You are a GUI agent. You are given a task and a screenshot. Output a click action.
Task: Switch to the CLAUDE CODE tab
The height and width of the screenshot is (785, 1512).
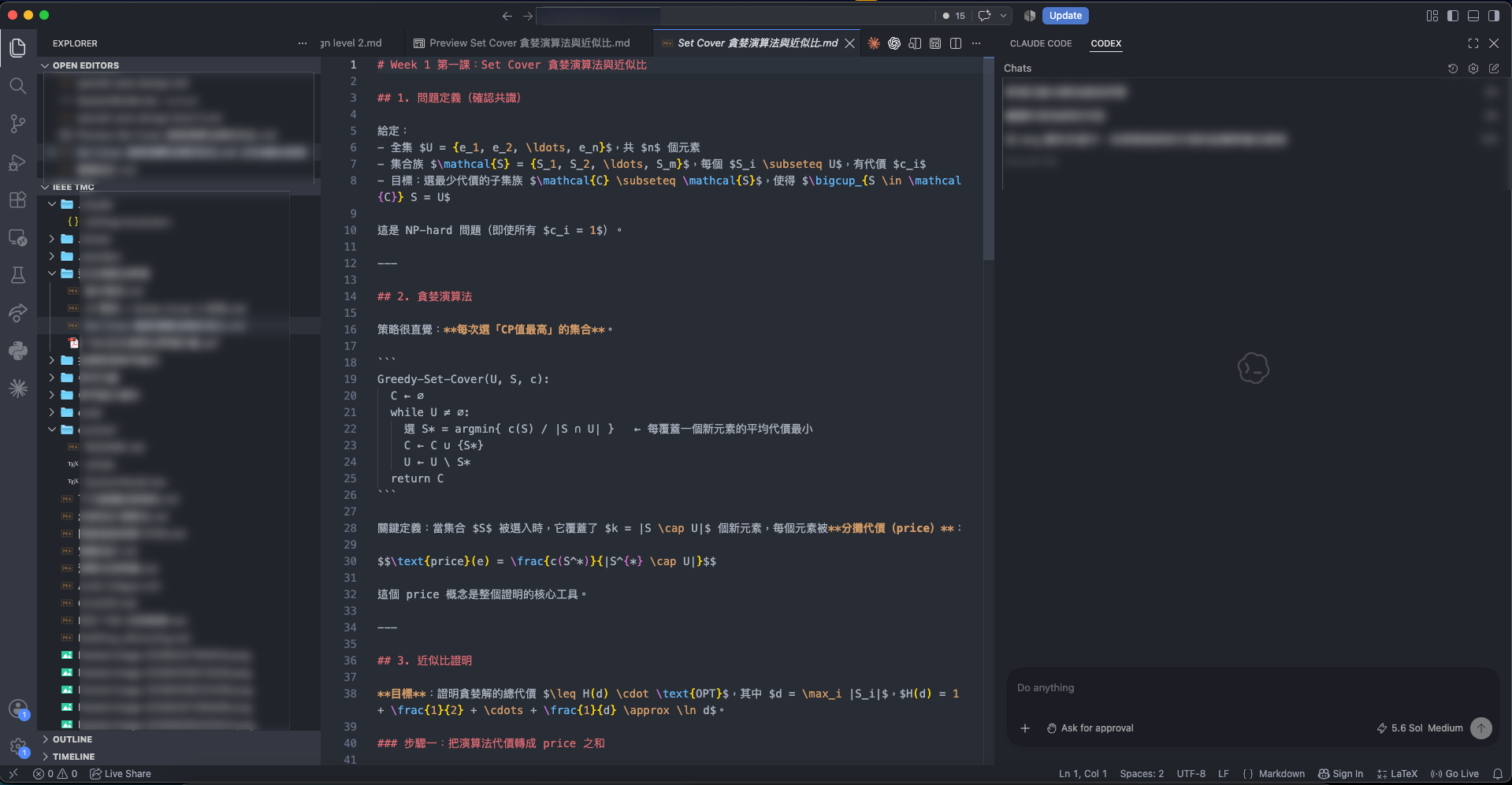click(1041, 43)
